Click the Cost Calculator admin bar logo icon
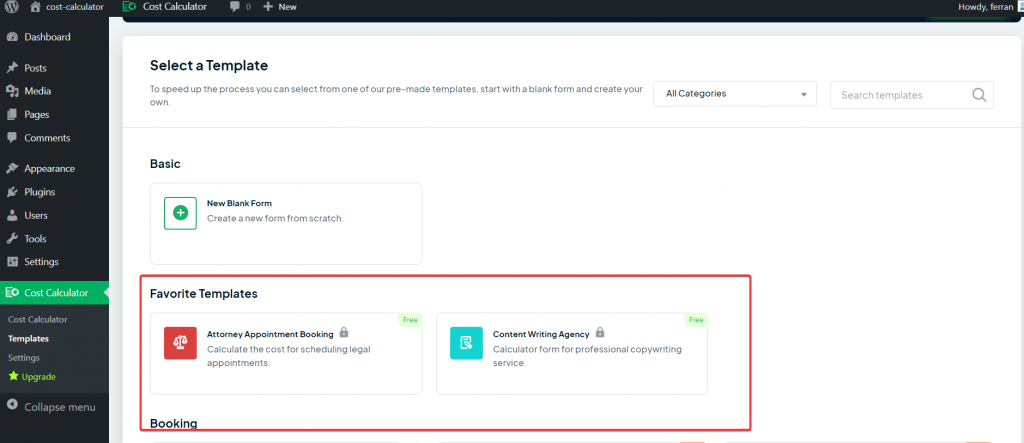Viewport: 1024px width, 443px height. (x=129, y=7)
